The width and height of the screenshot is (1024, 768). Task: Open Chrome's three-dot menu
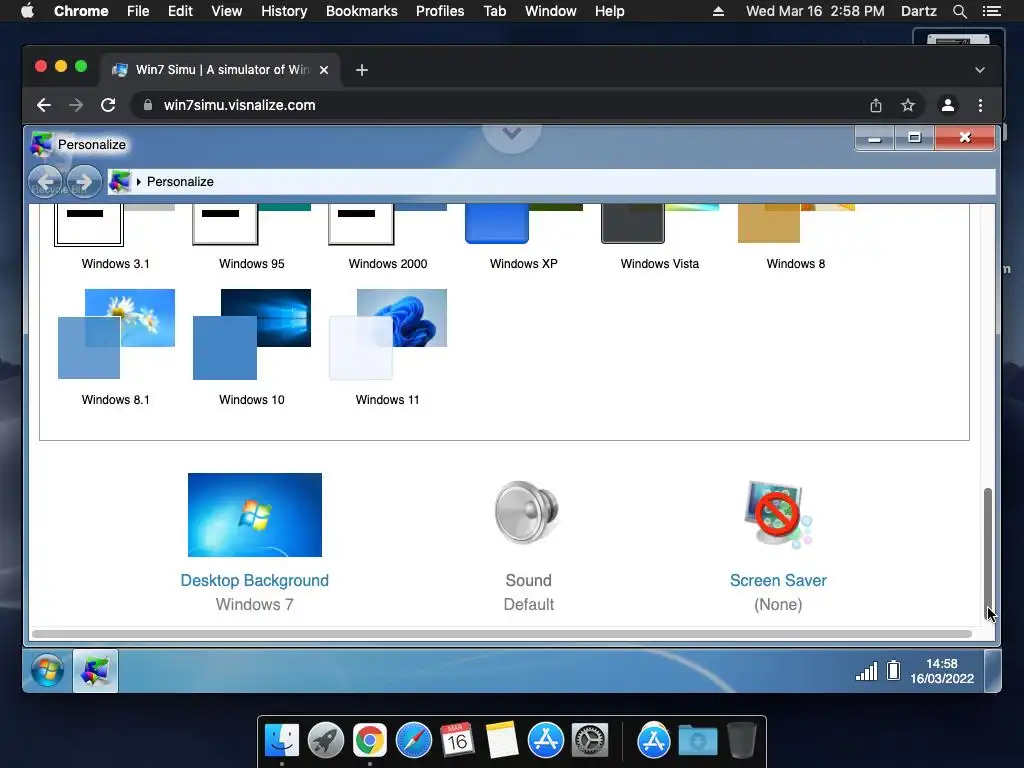(x=980, y=105)
